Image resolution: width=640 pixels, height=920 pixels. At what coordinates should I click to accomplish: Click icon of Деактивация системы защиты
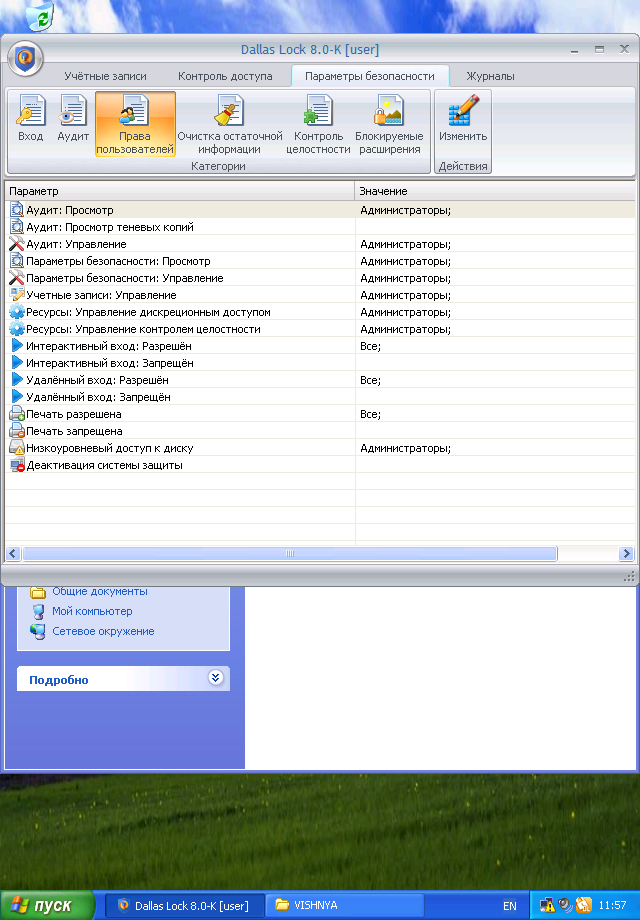coord(17,465)
